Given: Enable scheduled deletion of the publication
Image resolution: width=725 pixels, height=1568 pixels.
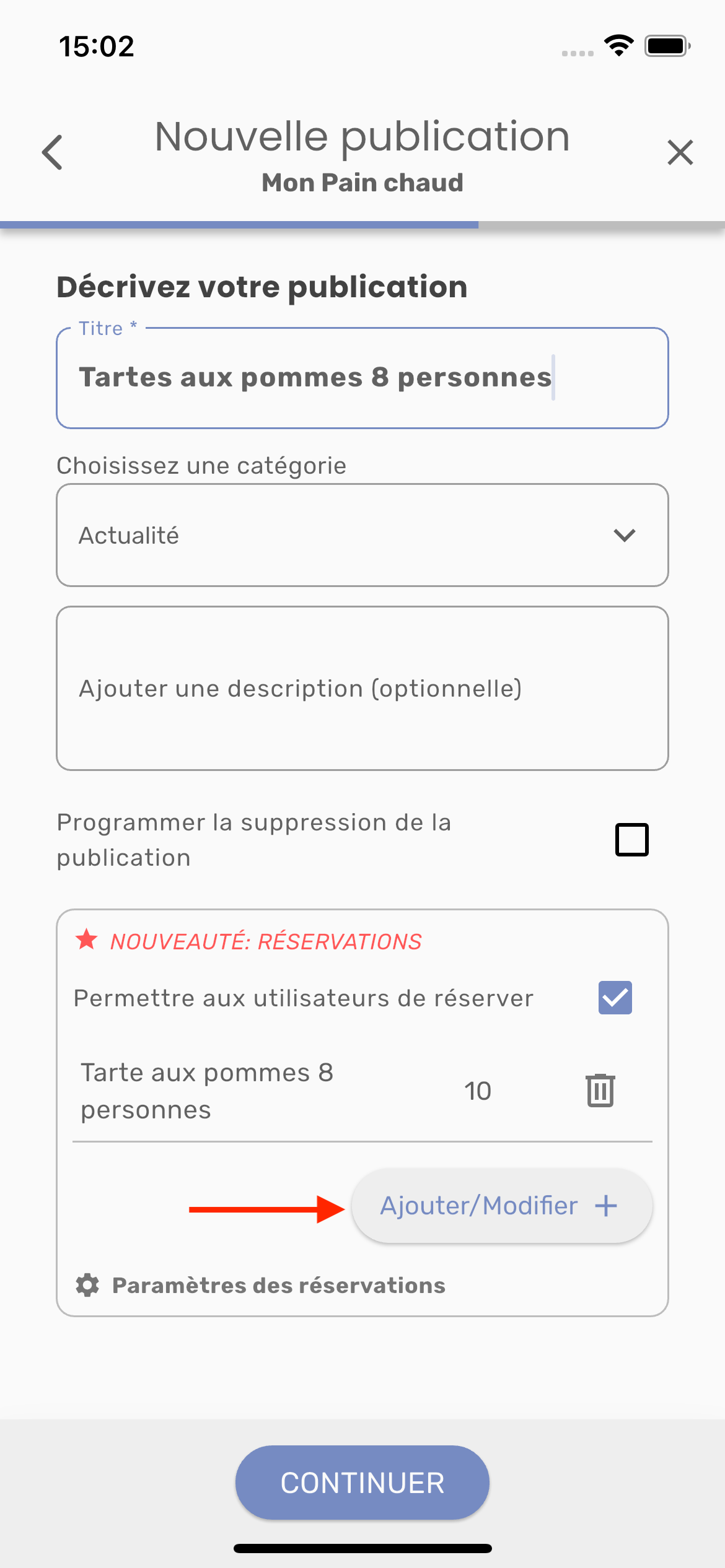Looking at the screenshot, I should (x=631, y=840).
